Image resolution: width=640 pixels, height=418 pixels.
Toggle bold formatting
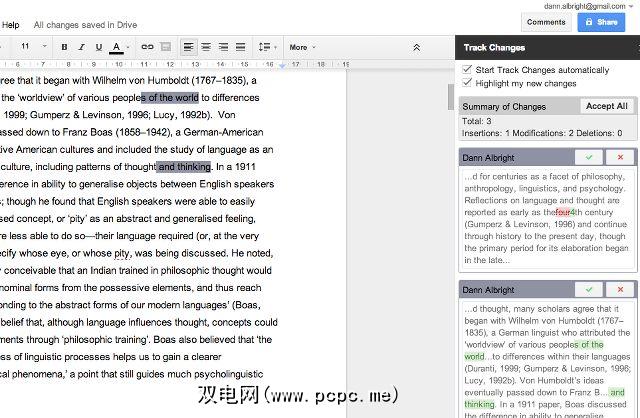65,47
